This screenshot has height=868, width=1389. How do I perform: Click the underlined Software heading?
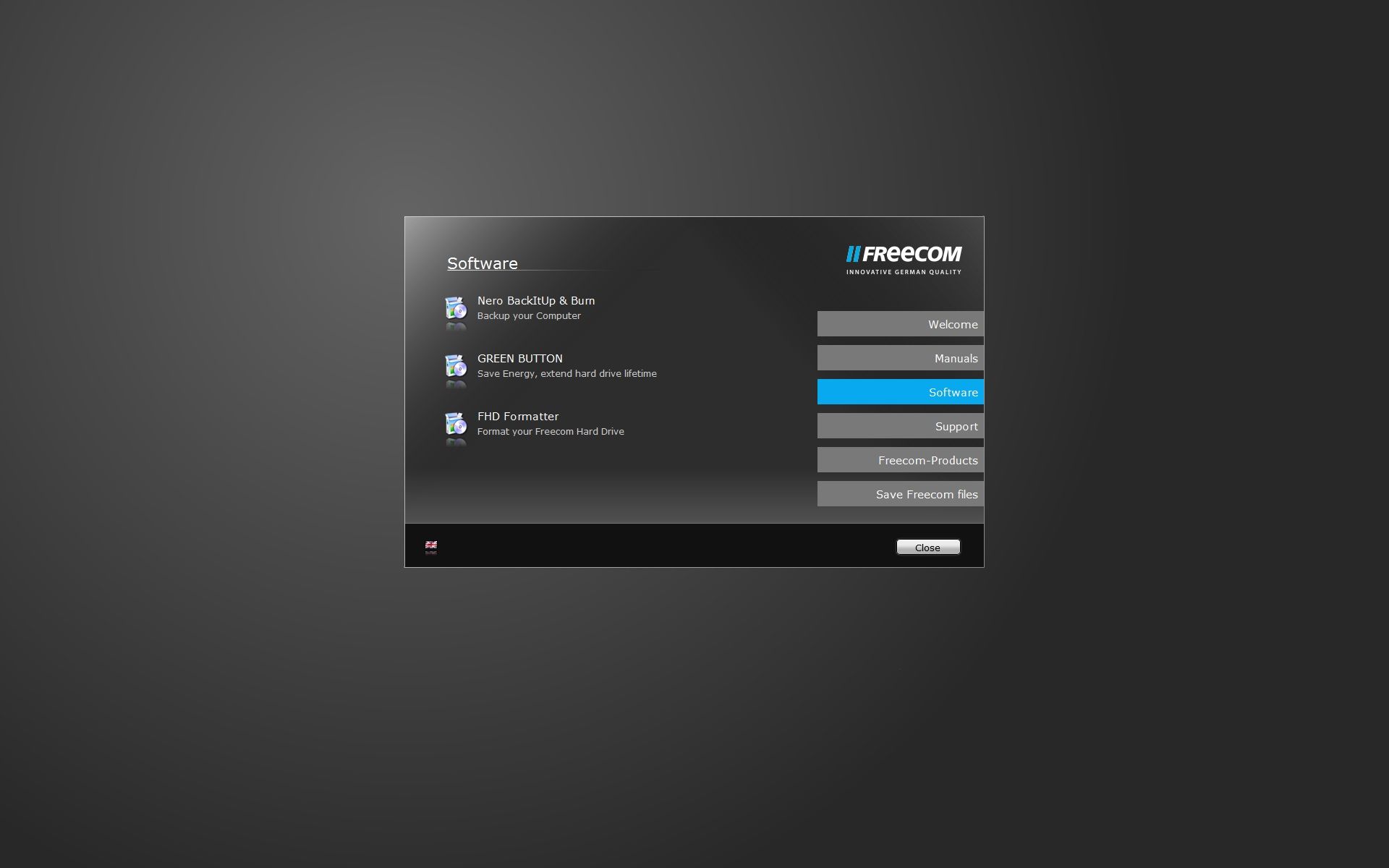point(483,263)
